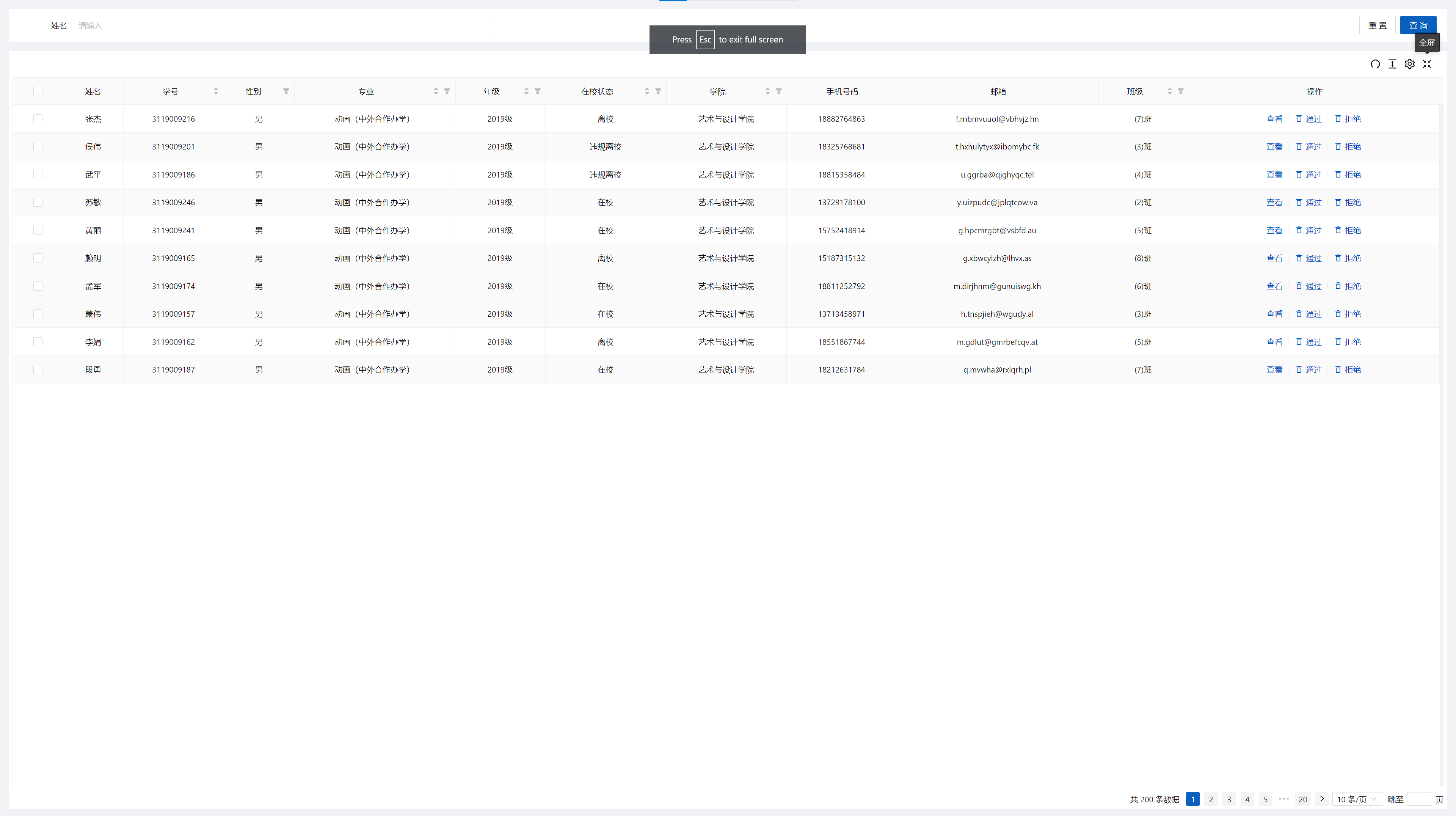
Task: Select the checkbox for 孟军's row
Action: click(38, 286)
